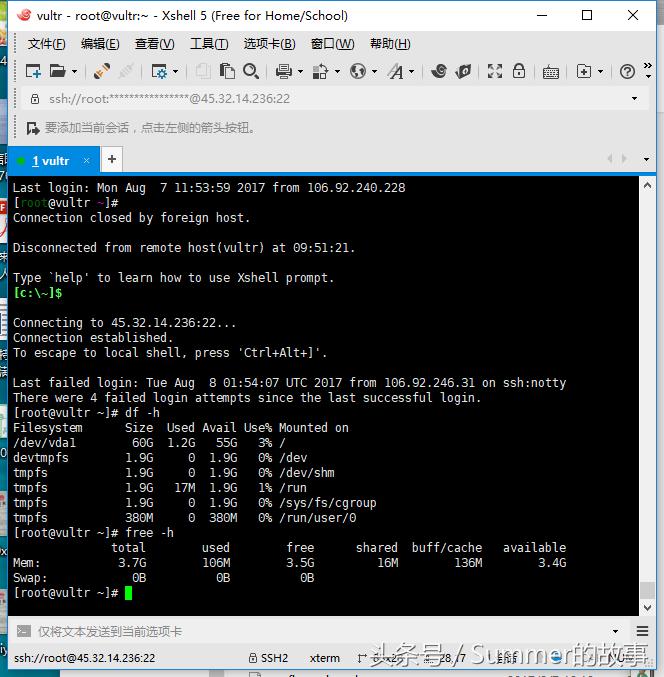Click the Connect plug icon

coord(101,71)
